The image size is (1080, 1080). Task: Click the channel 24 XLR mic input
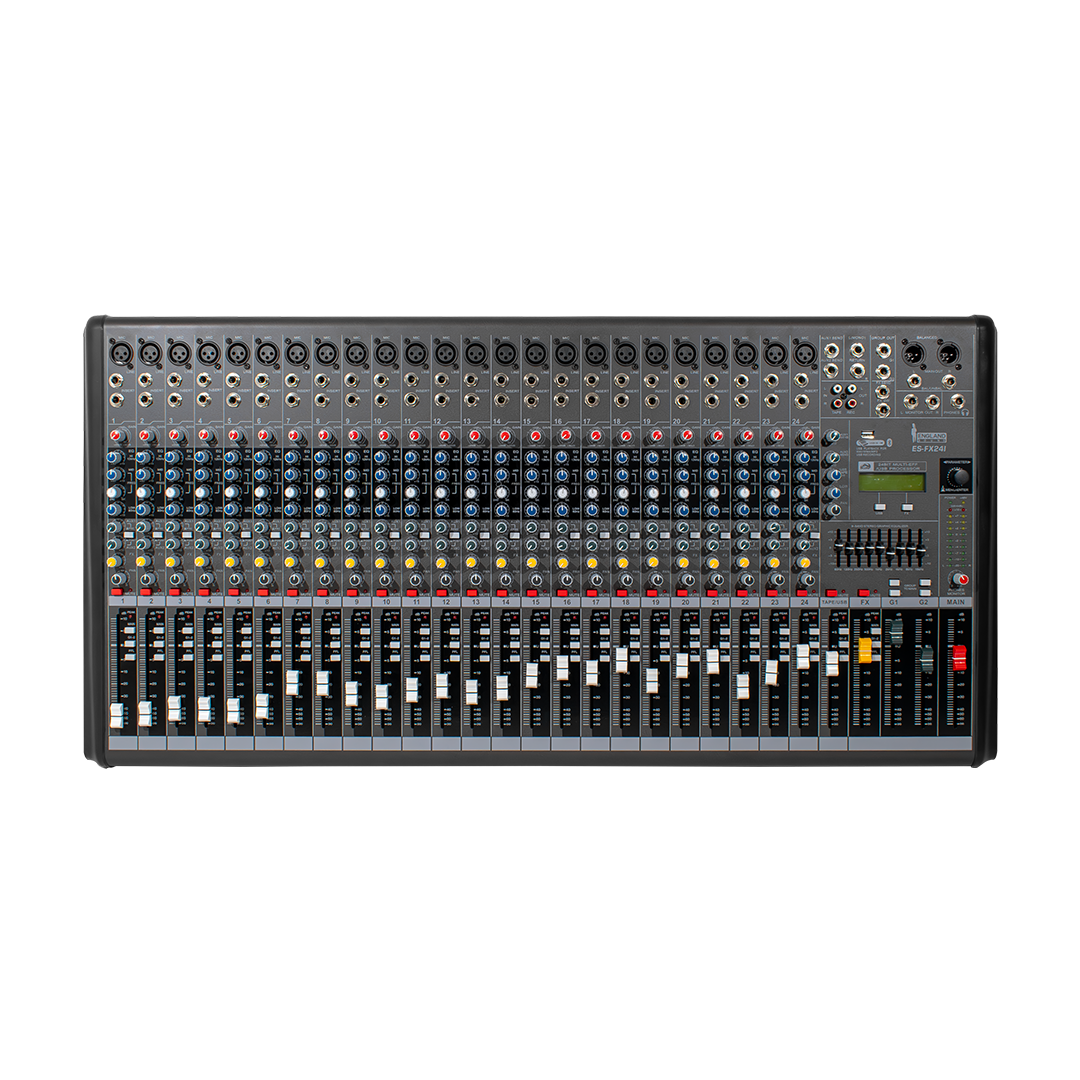(803, 354)
